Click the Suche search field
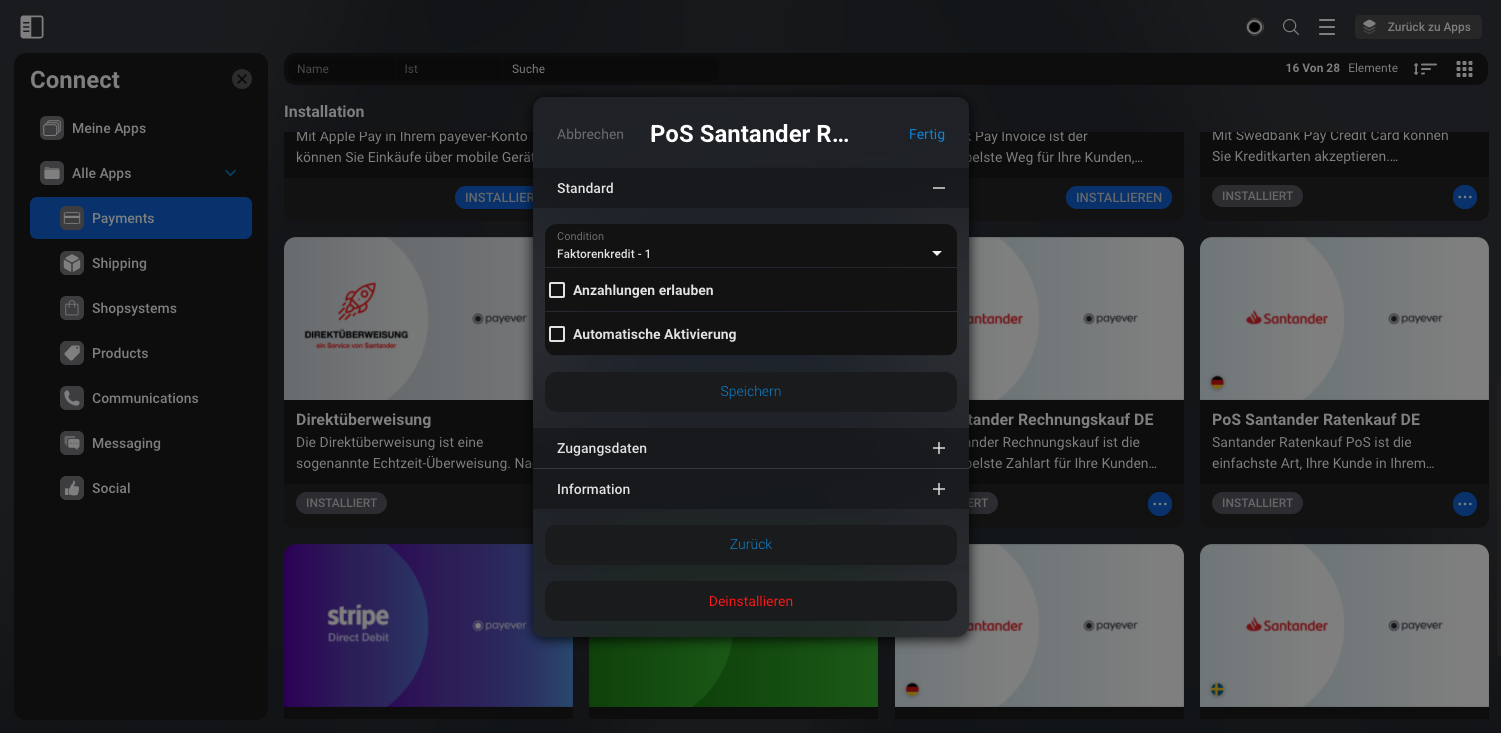This screenshot has width=1501, height=733. [x=610, y=69]
